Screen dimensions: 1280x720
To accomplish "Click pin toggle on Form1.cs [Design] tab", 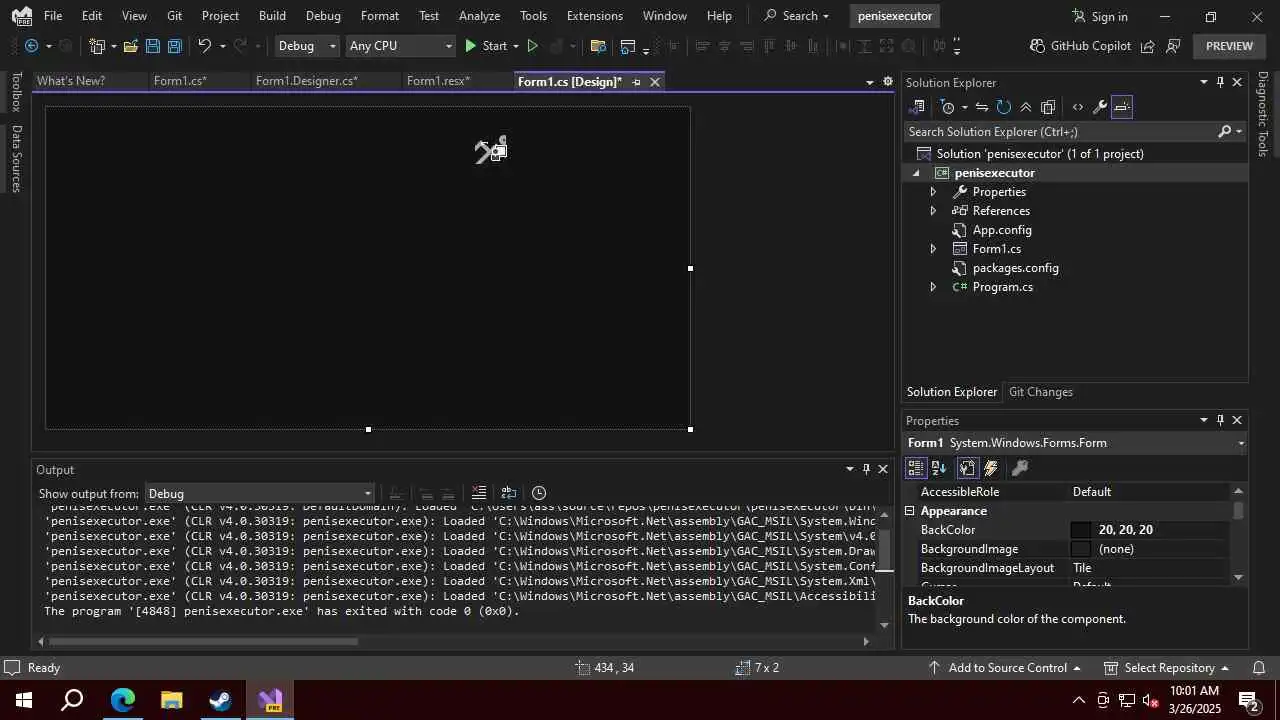I will 636,82.
